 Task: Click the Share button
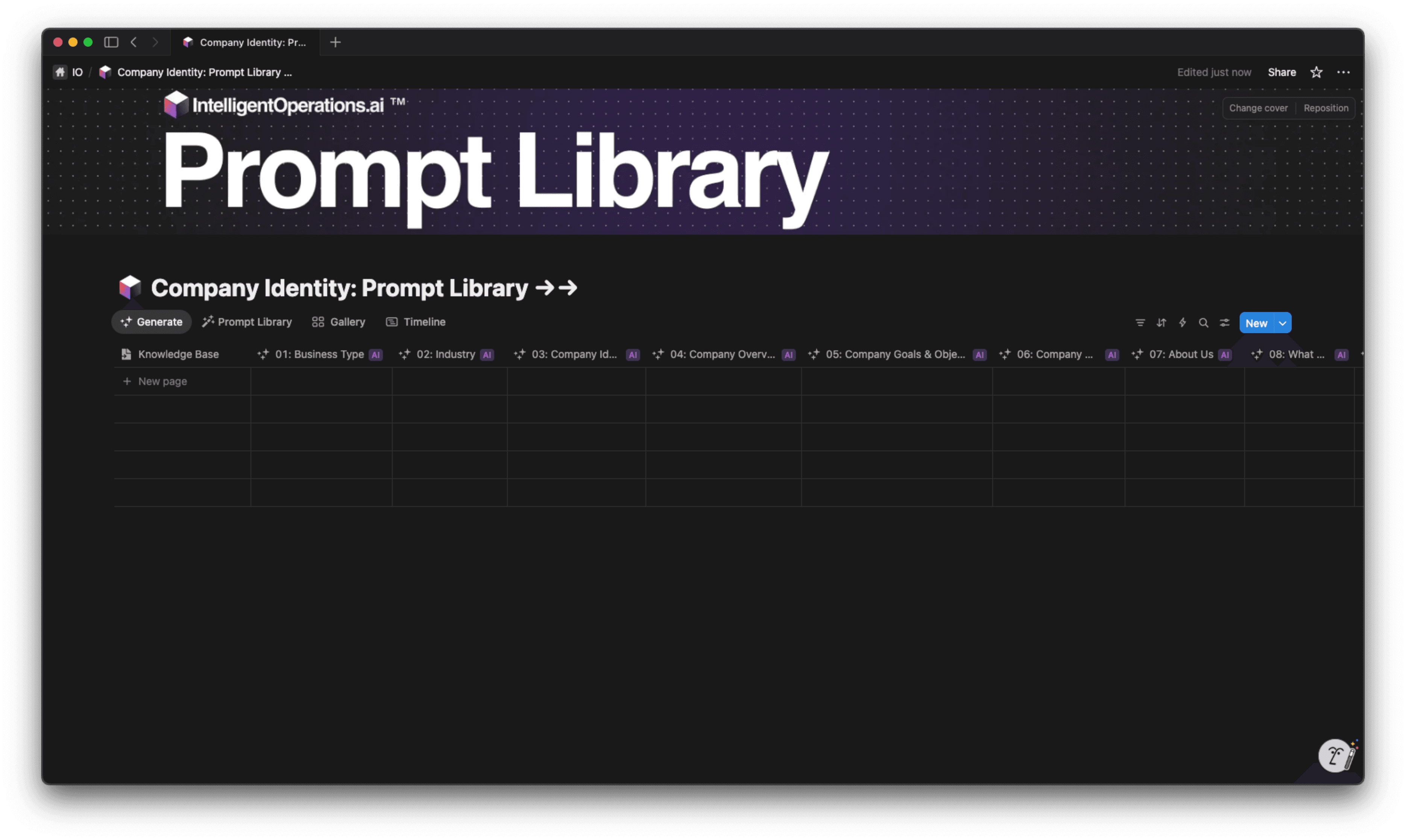[x=1281, y=72]
